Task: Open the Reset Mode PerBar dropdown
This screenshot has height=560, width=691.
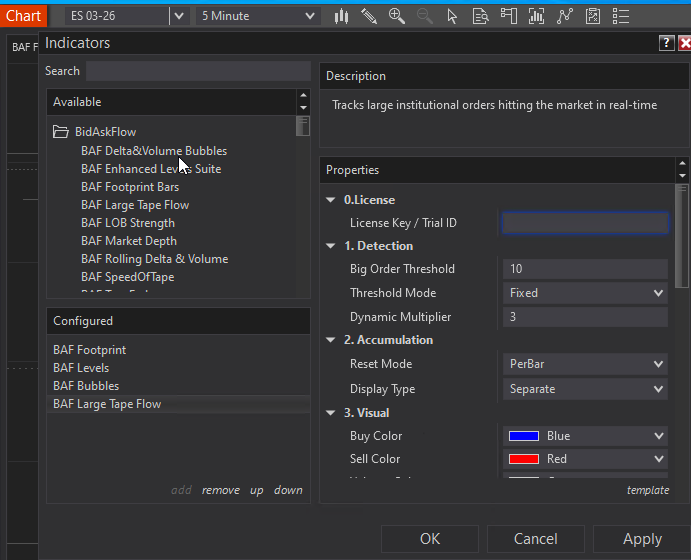Action: [x=585, y=364]
